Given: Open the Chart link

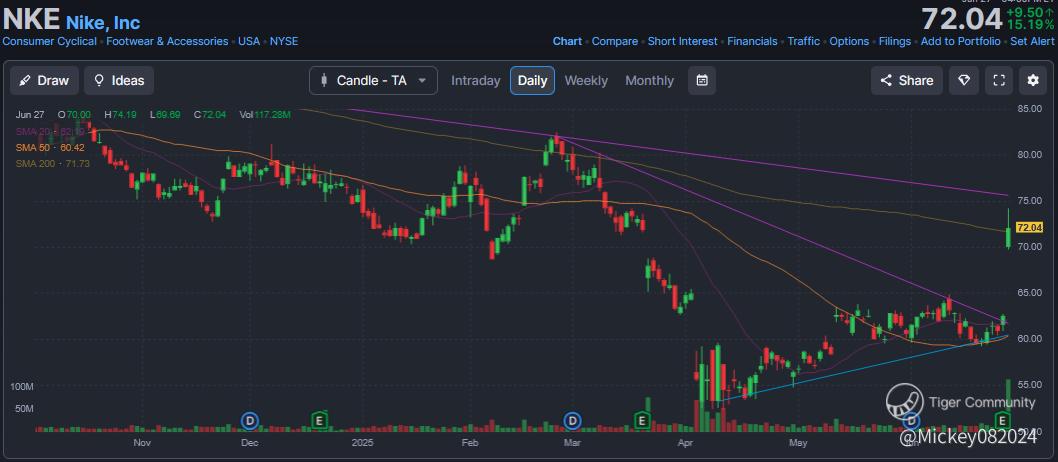Looking at the screenshot, I should [567, 41].
